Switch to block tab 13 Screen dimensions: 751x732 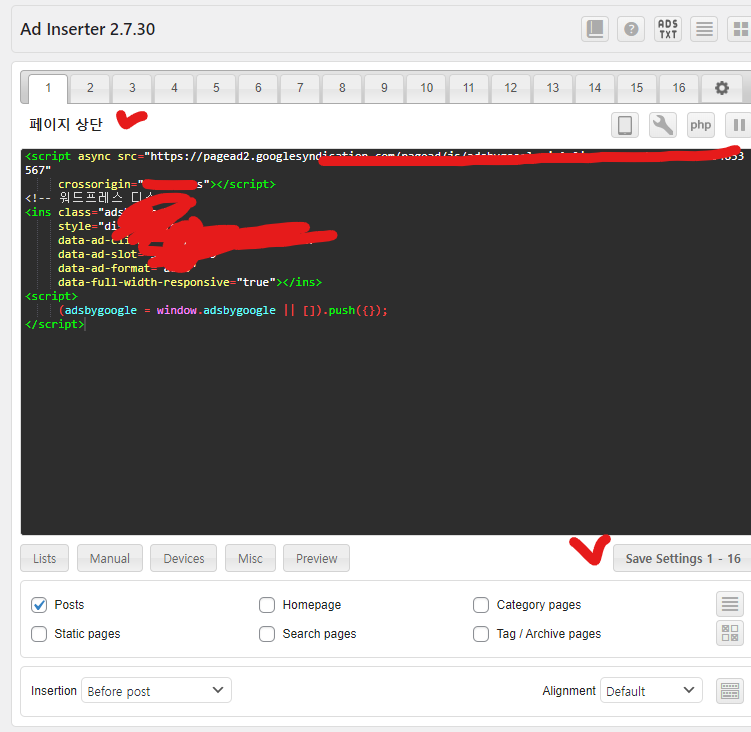553,88
